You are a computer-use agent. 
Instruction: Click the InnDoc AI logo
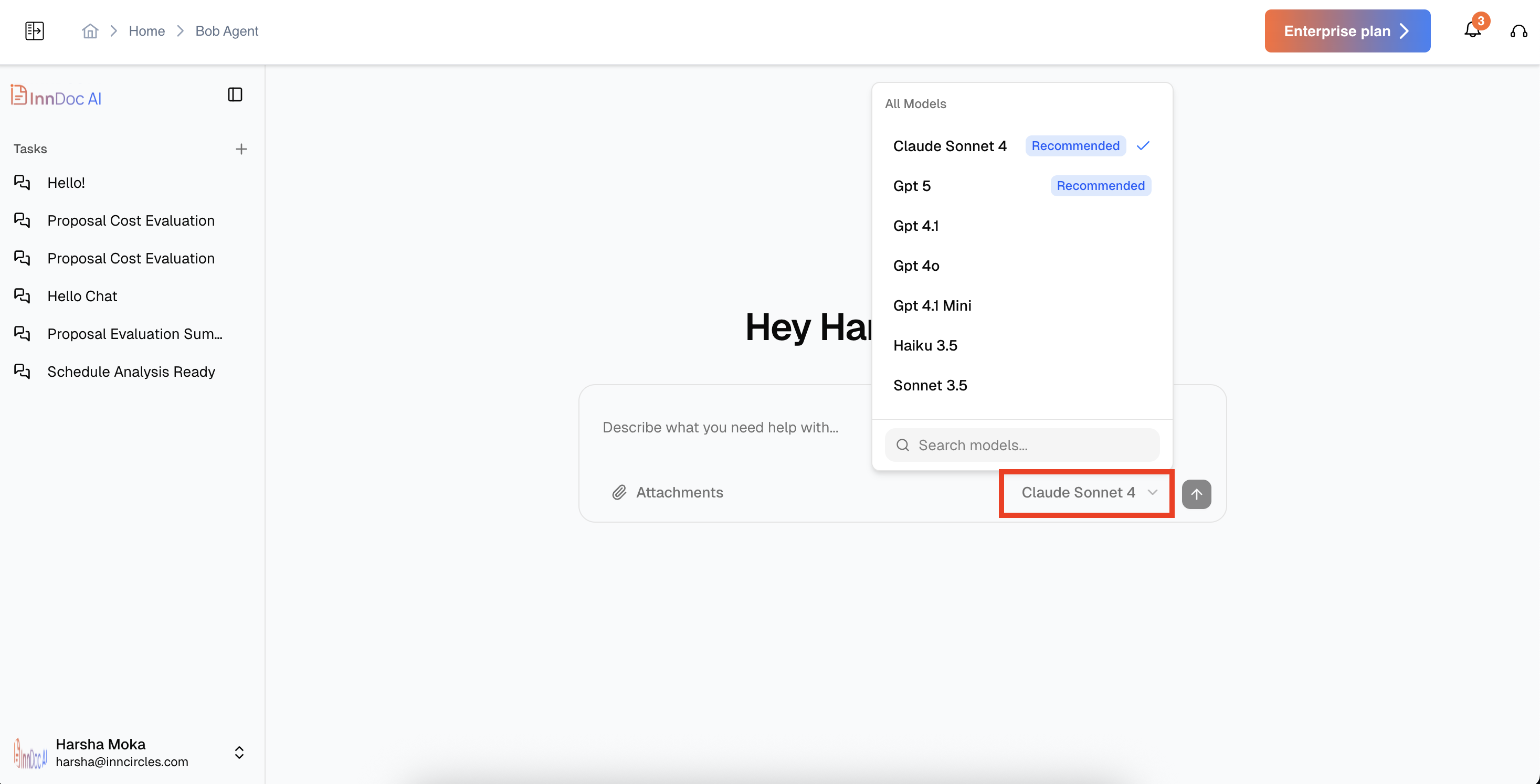[x=56, y=97]
